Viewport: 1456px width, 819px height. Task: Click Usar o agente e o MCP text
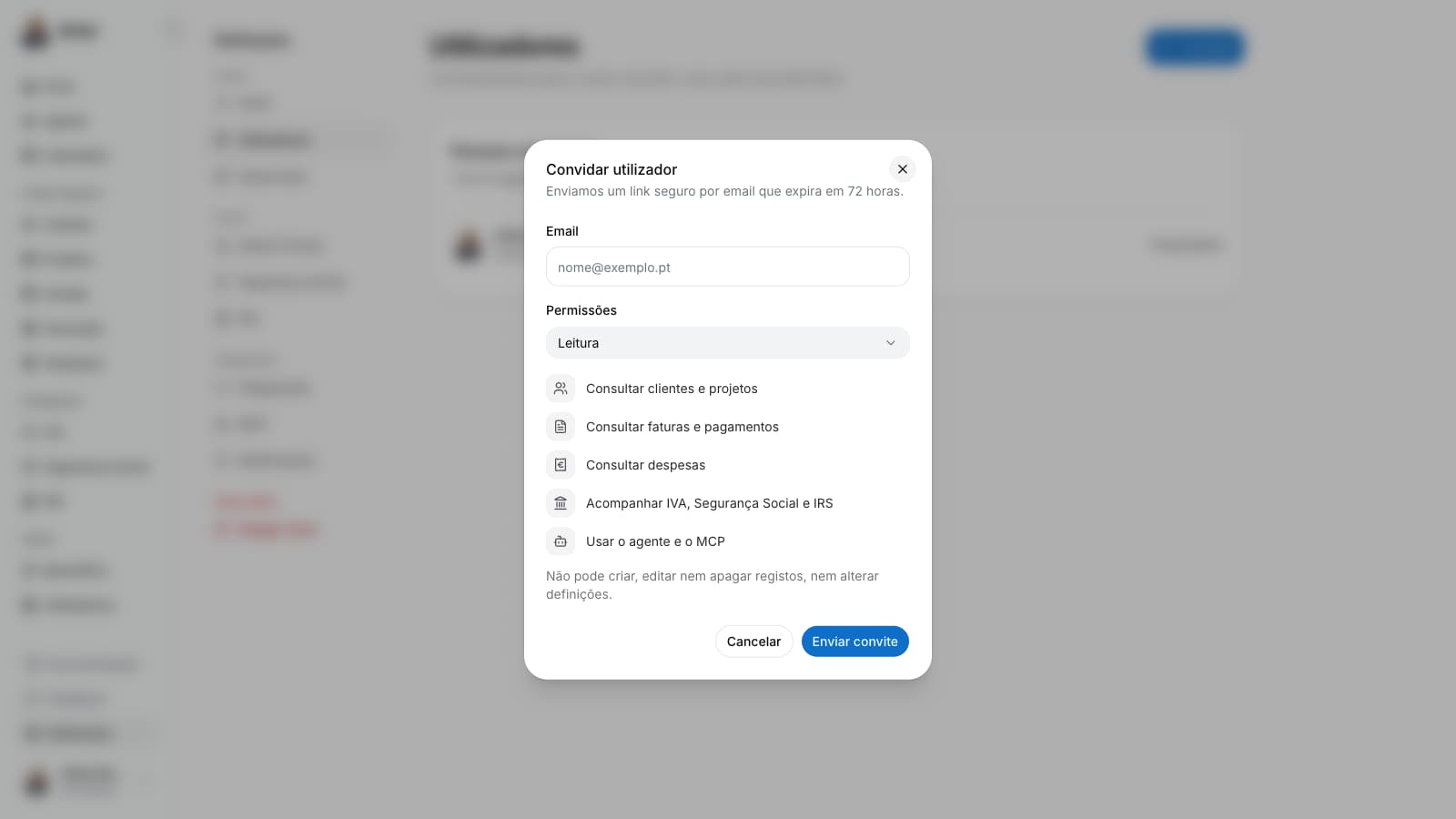(655, 541)
